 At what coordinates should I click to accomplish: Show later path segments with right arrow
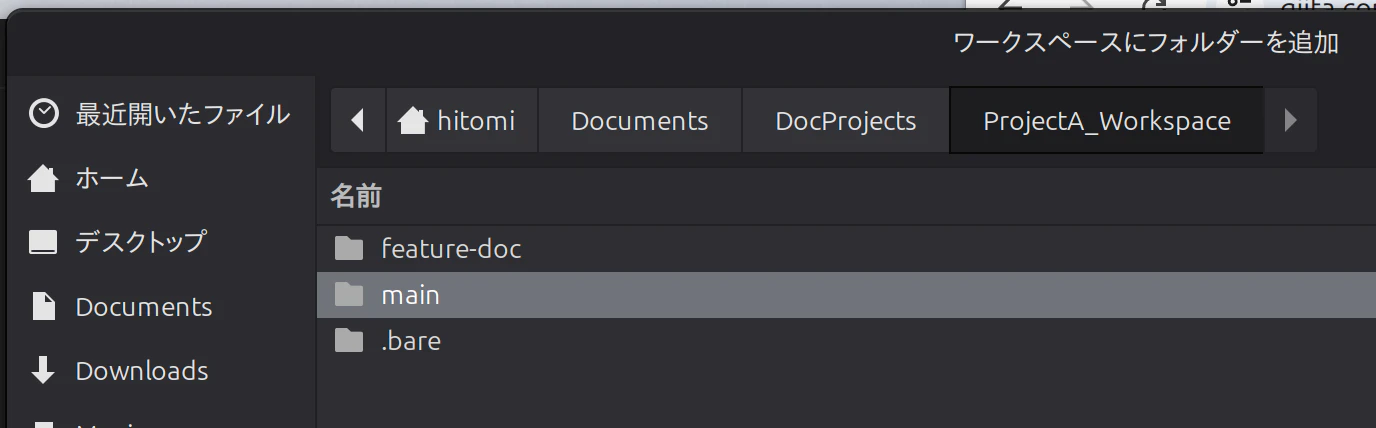click(x=1290, y=121)
